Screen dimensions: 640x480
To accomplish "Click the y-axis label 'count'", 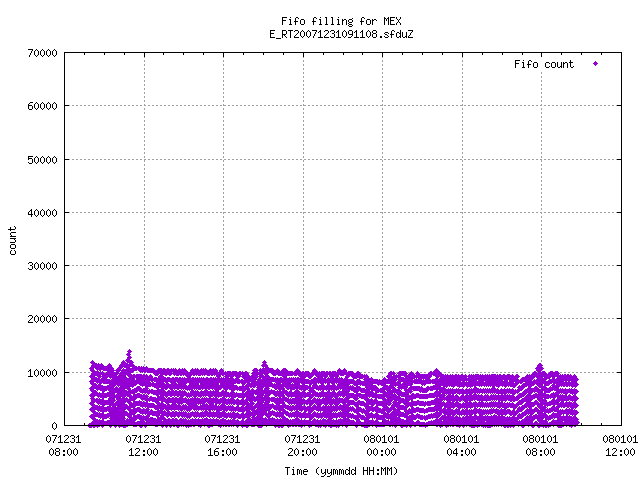I will (x=13, y=241).
